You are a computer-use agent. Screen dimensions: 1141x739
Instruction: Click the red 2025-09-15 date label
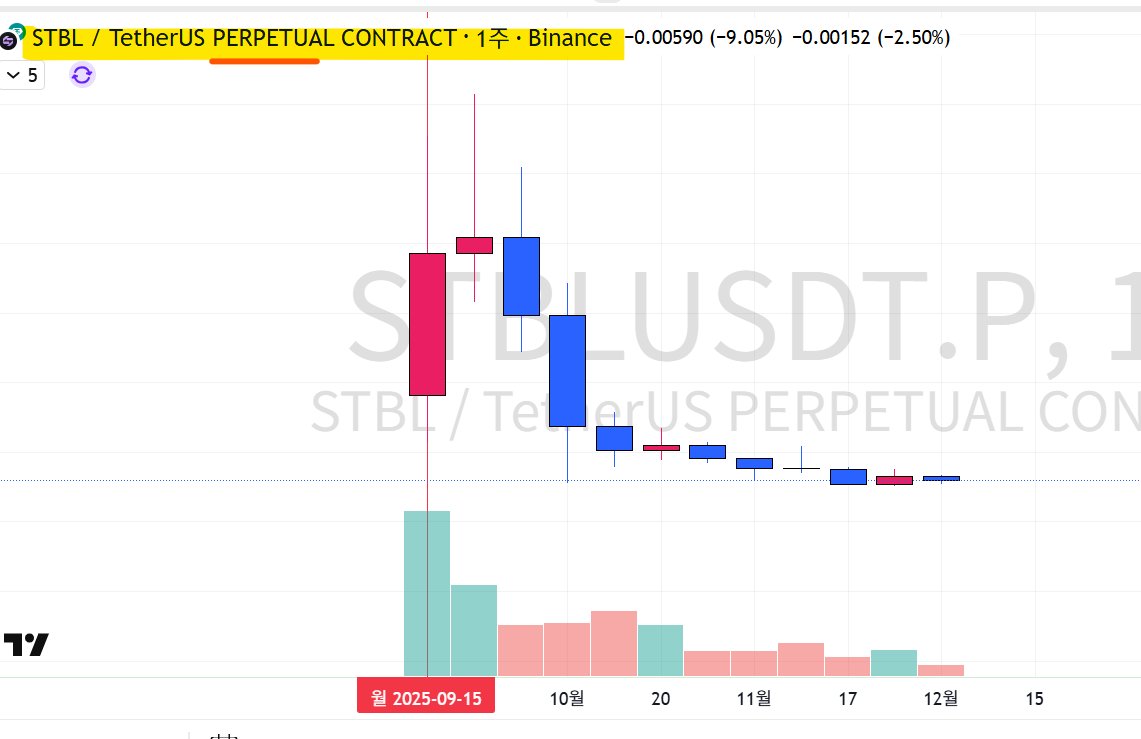tap(426, 698)
